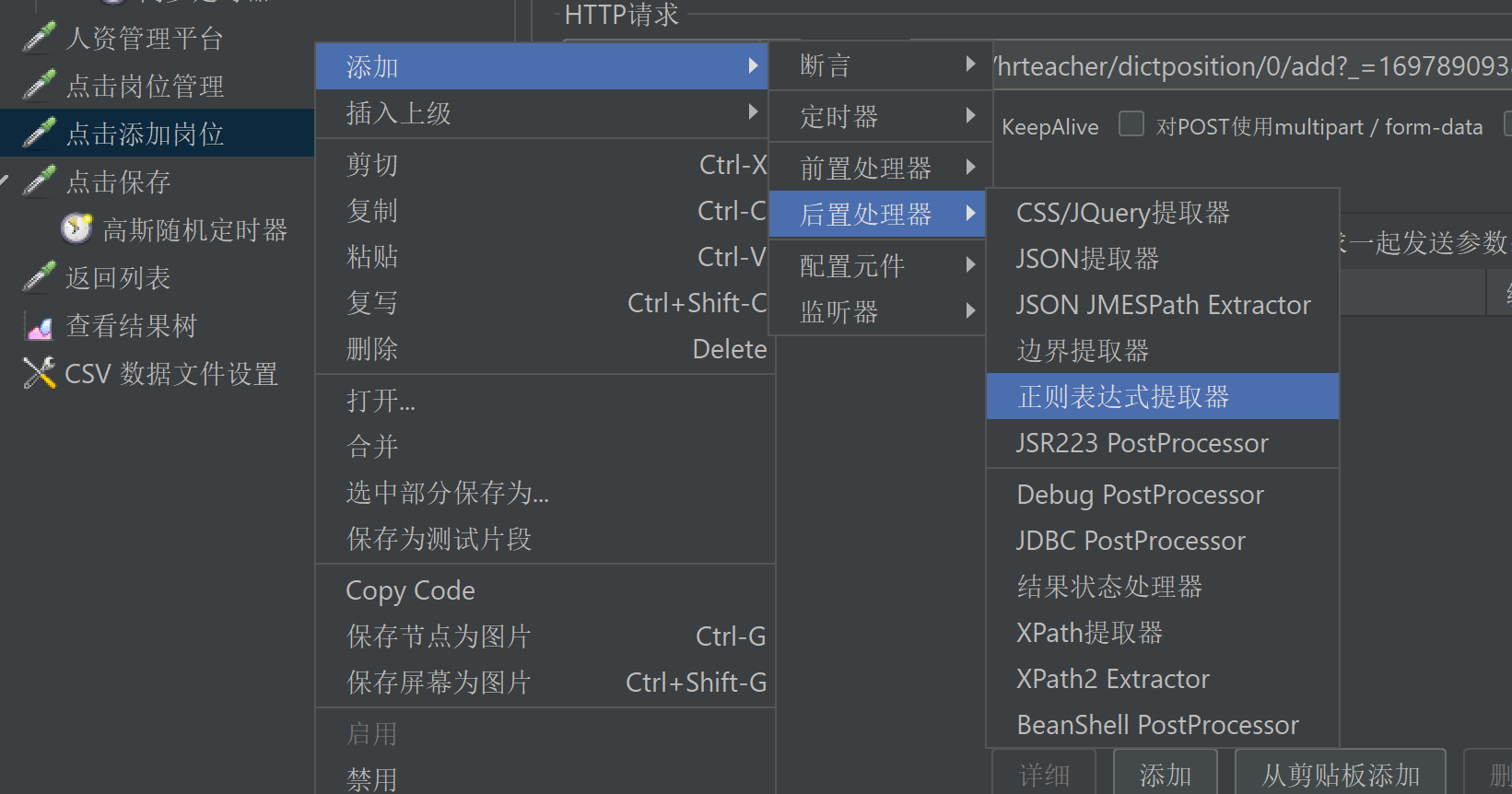Click the pipette icon next to 点击保存
Screen dimensions: 1512x794
click(39, 181)
